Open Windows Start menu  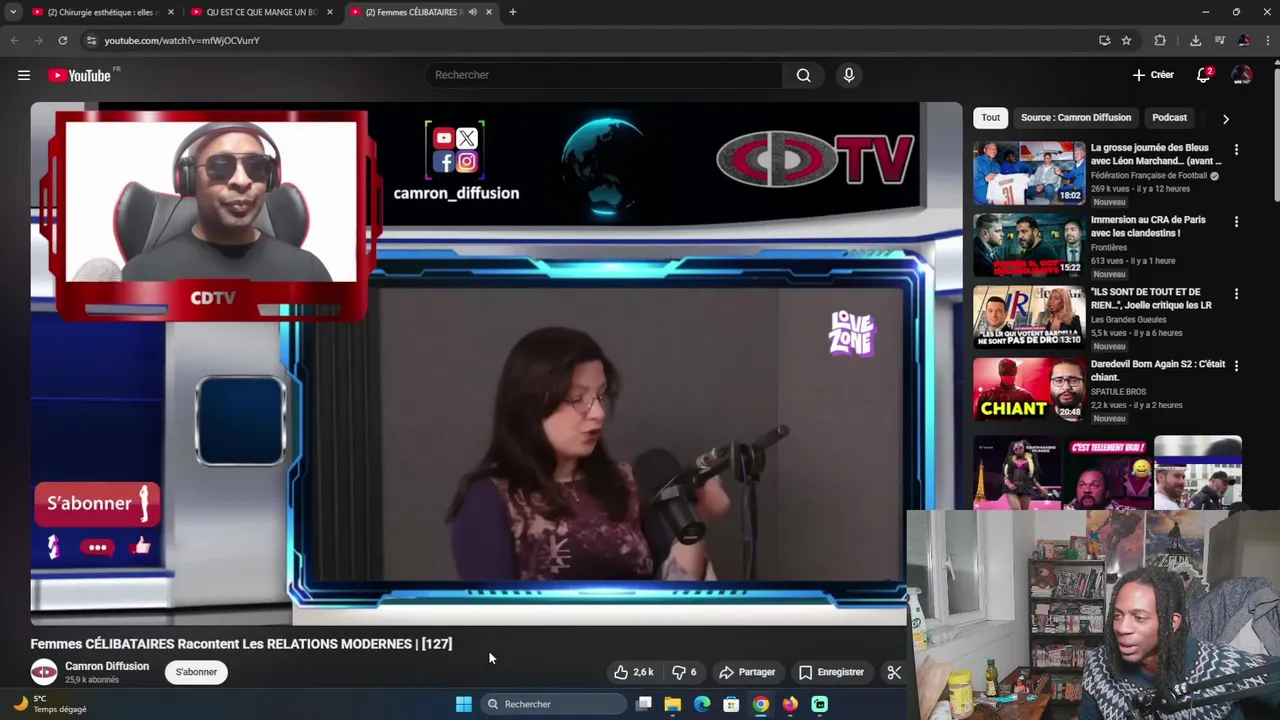464,704
